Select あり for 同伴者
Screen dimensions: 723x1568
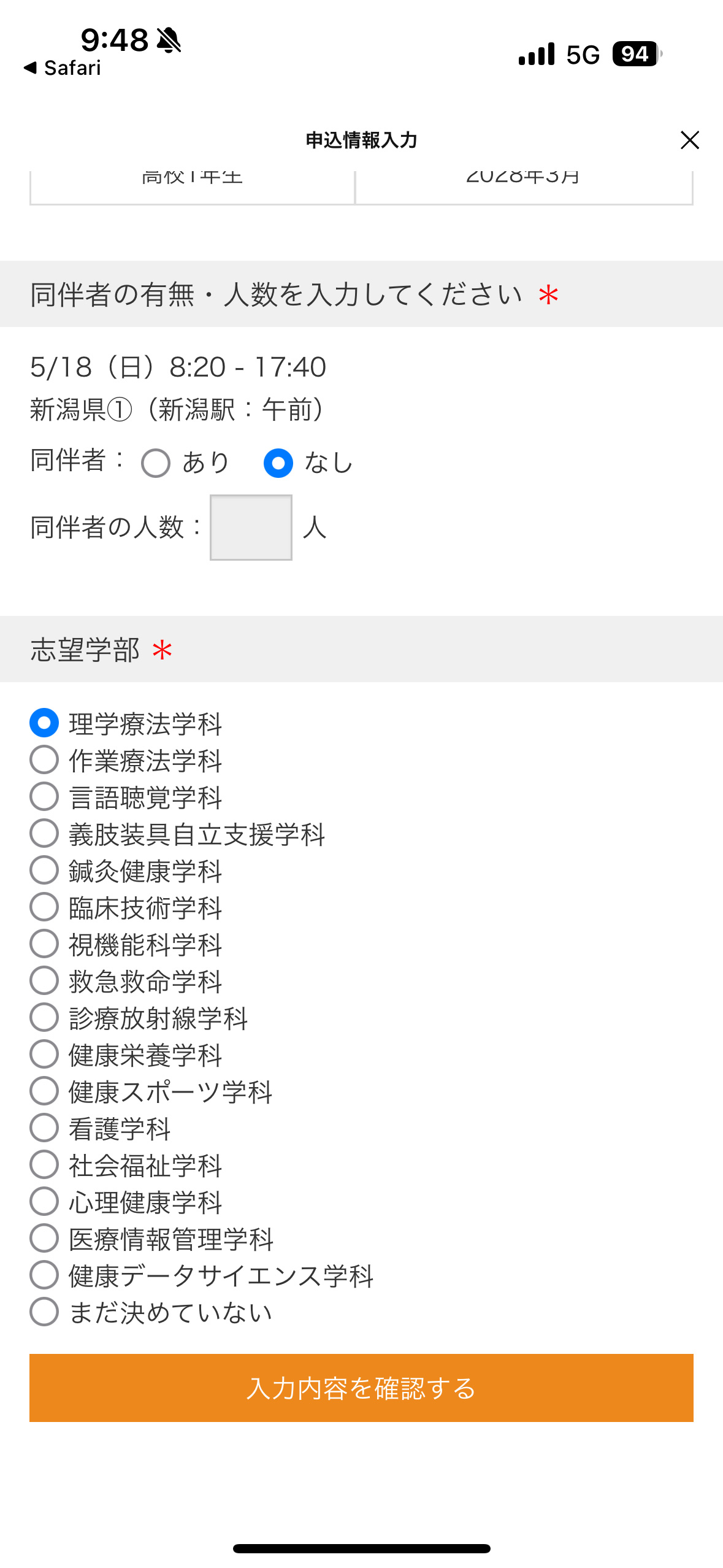pos(156,463)
